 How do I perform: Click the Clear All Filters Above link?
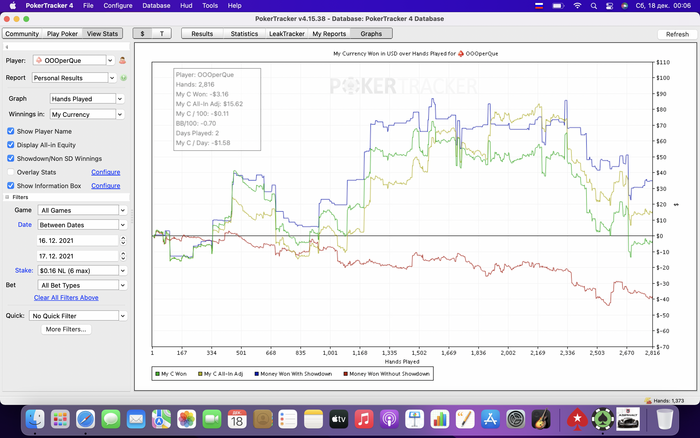point(66,297)
